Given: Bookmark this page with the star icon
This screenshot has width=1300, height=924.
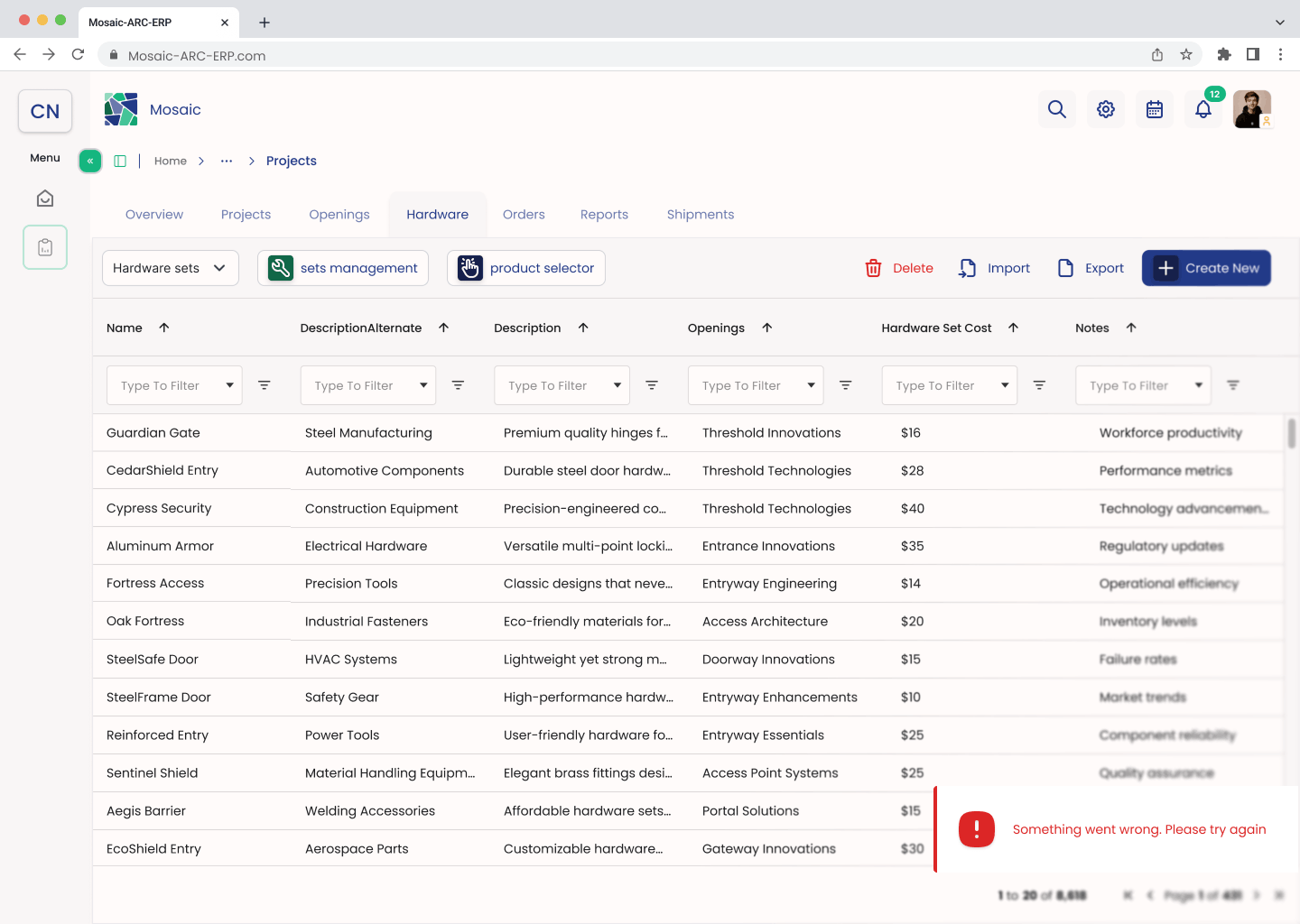Looking at the screenshot, I should [1186, 55].
